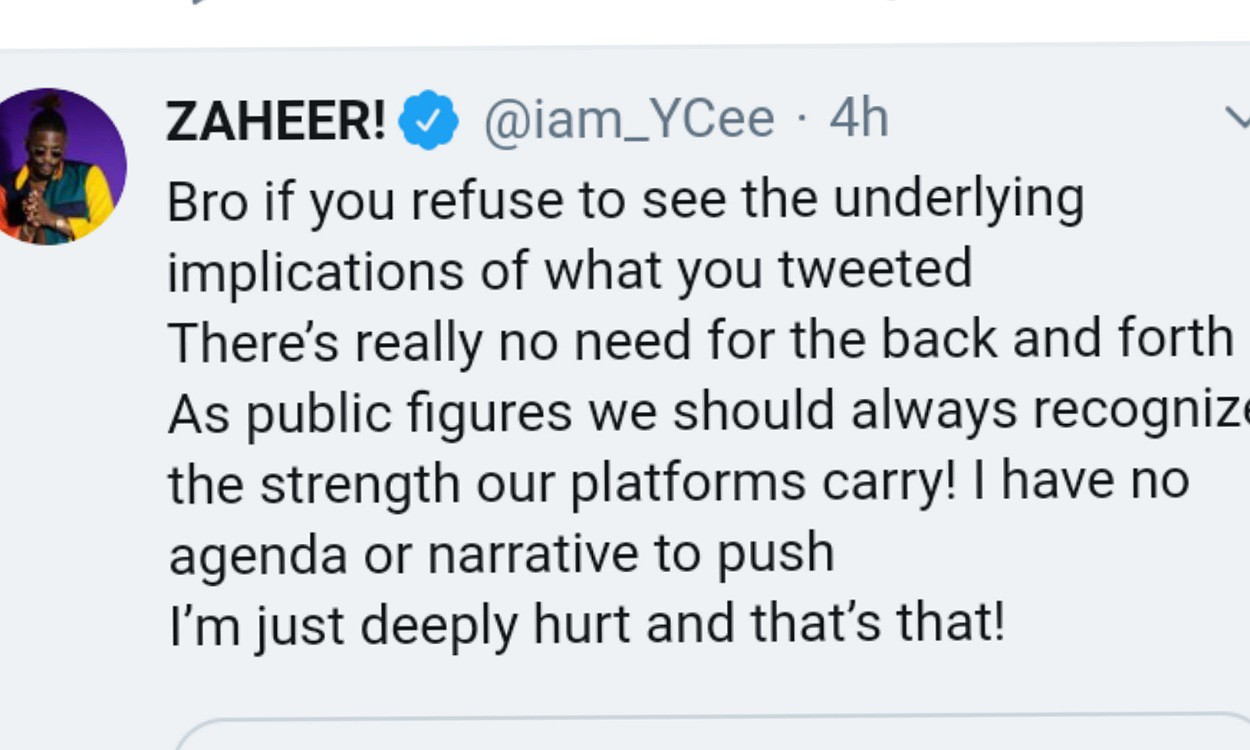Image resolution: width=1250 pixels, height=750 pixels.
Task: Click the text "agenda or narrative to push"
Action: point(501,553)
